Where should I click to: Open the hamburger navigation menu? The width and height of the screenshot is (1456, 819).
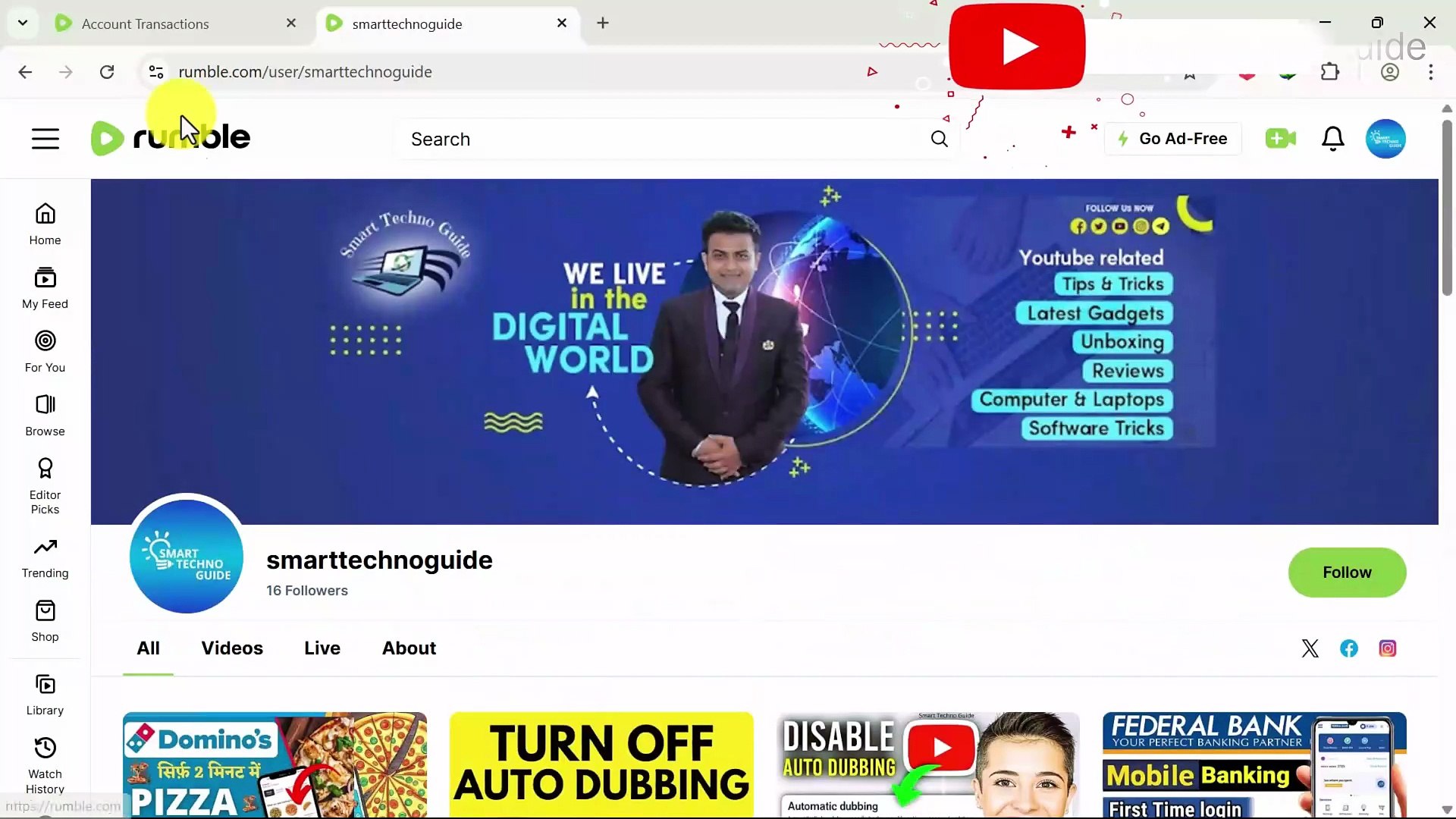click(x=45, y=139)
